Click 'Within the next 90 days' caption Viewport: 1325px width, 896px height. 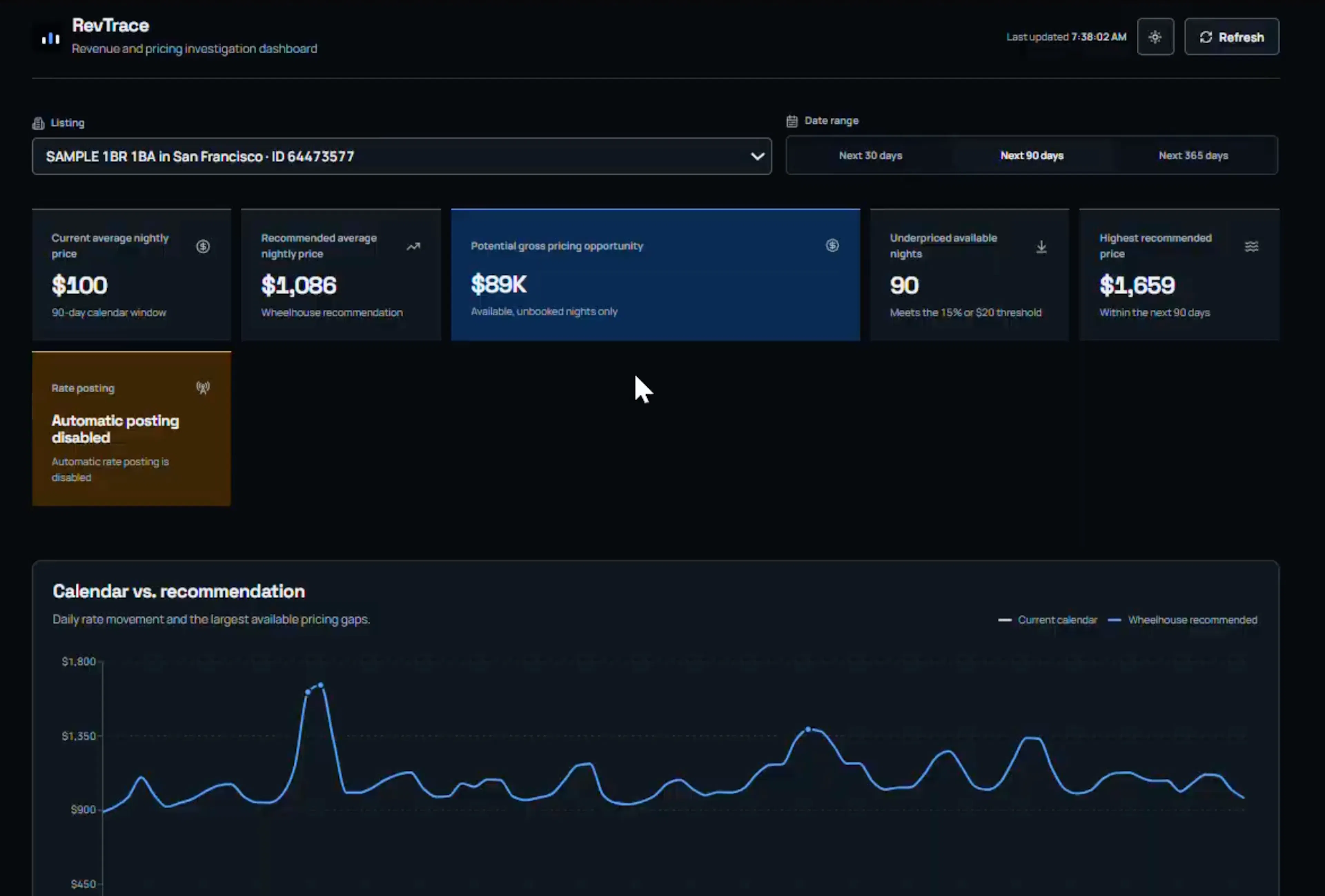1155,312
